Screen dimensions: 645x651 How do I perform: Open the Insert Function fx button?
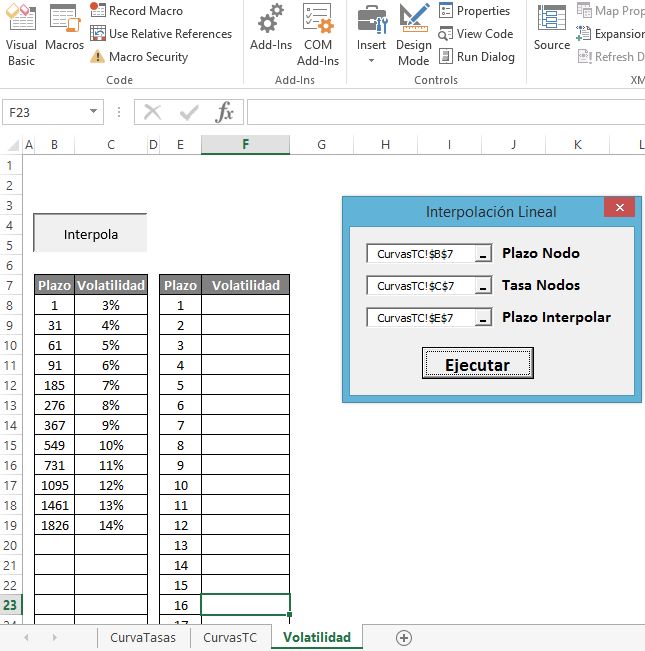225,112
